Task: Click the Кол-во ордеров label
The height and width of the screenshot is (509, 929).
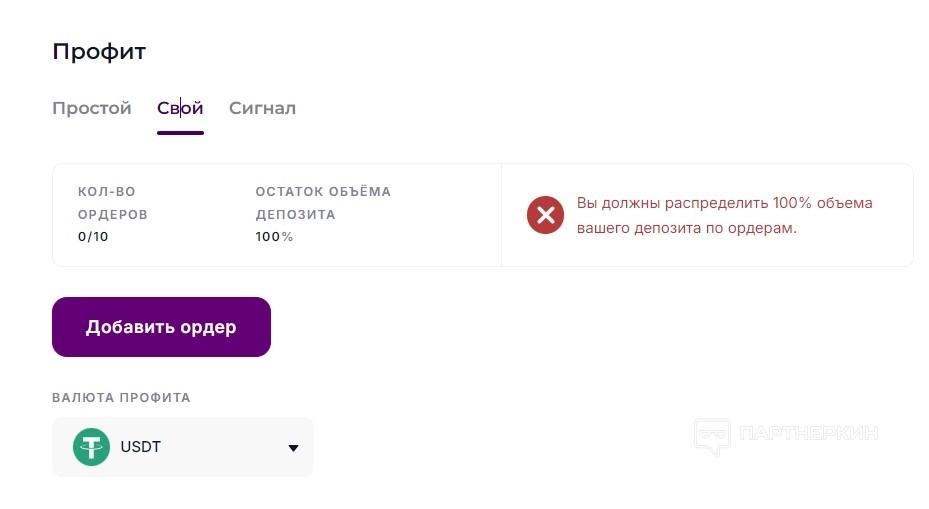Action: point(112,202)
